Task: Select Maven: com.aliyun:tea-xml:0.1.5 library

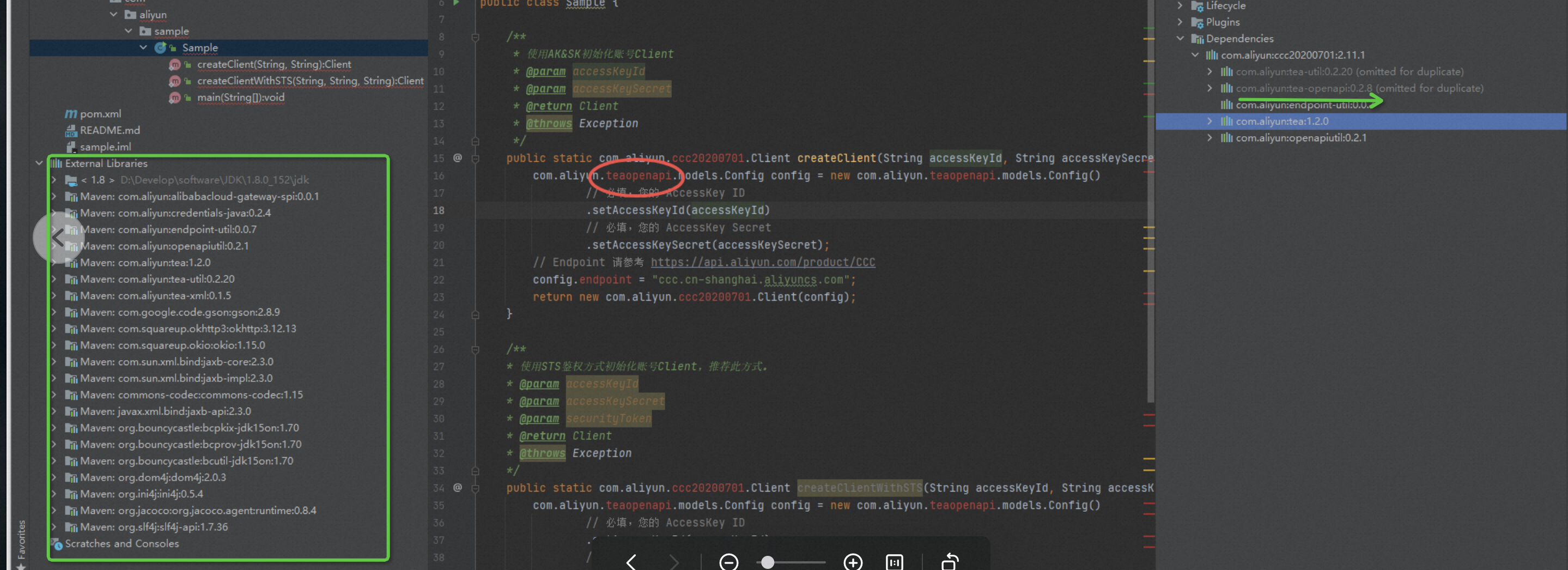Action: click(x=156, y=295)
